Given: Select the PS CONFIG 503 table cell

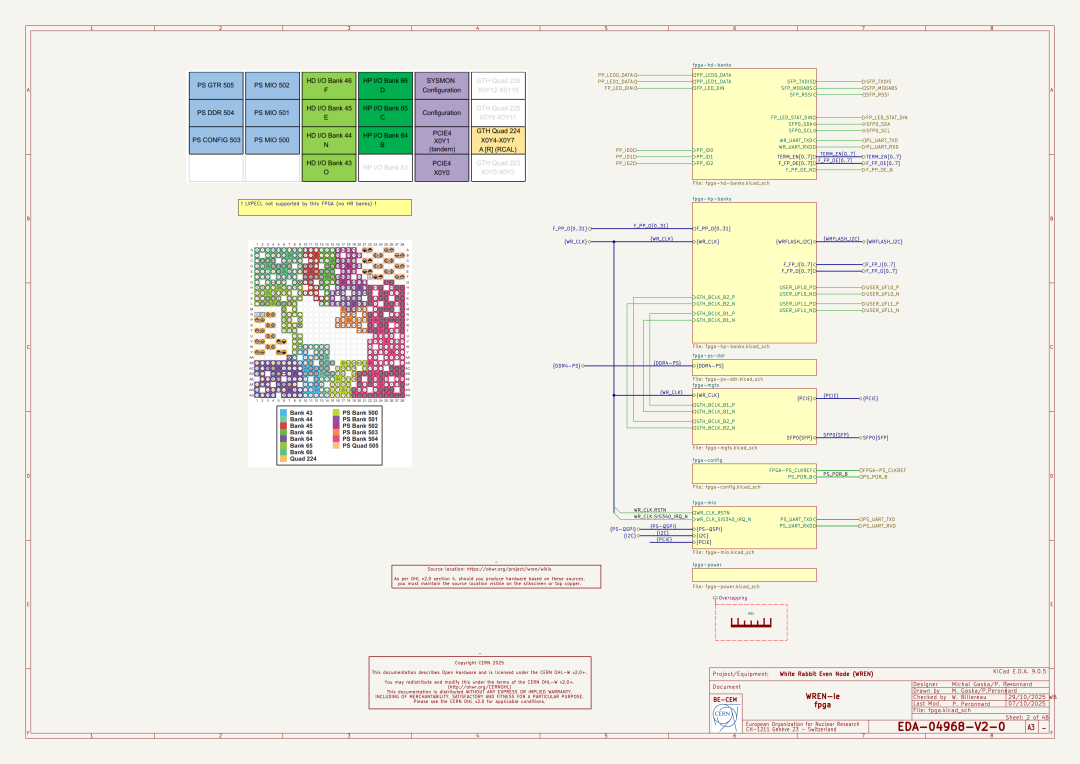Looking at the screenshot, I should [x=216, y=140].
